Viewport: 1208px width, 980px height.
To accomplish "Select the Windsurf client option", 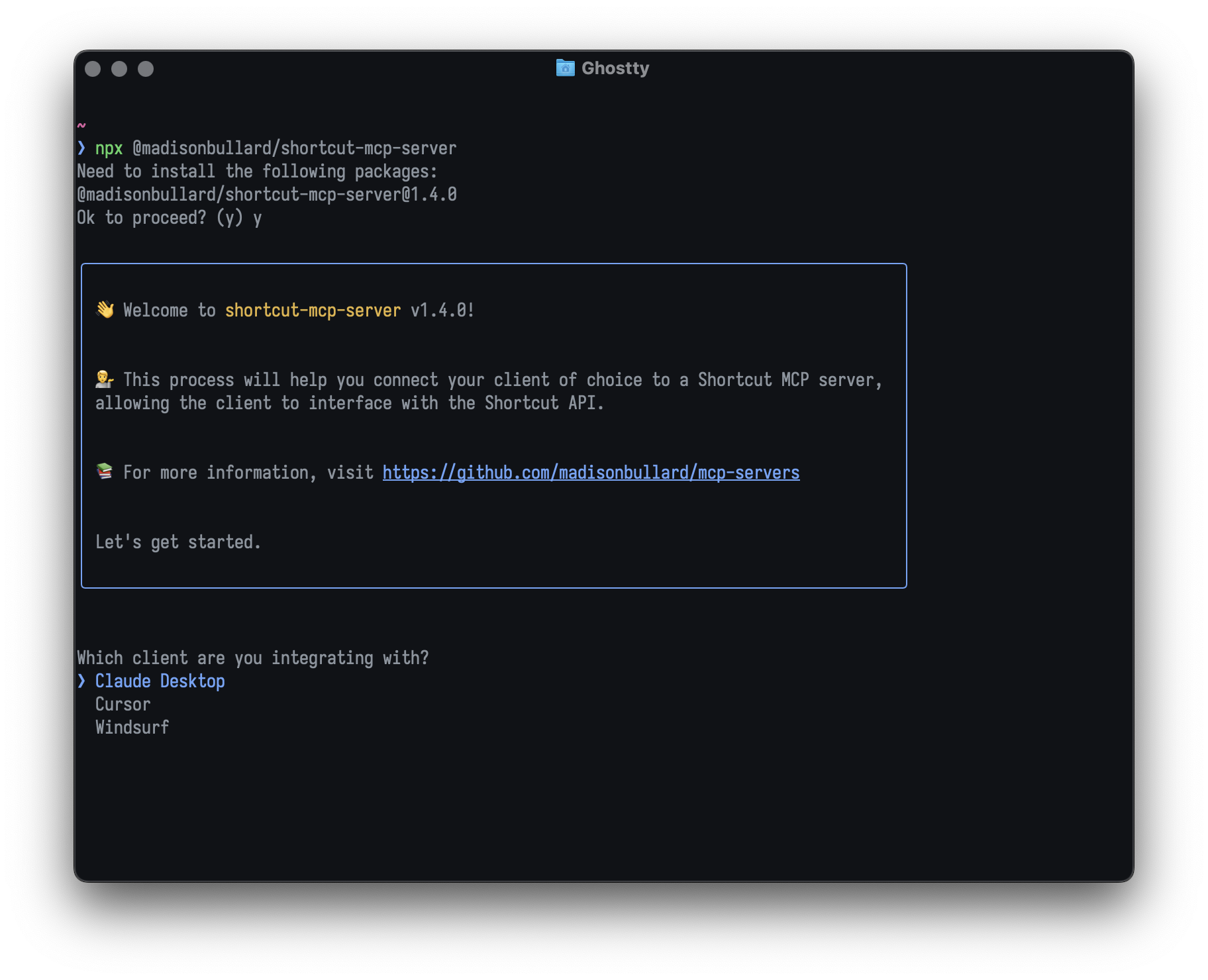I will (132, 727).
